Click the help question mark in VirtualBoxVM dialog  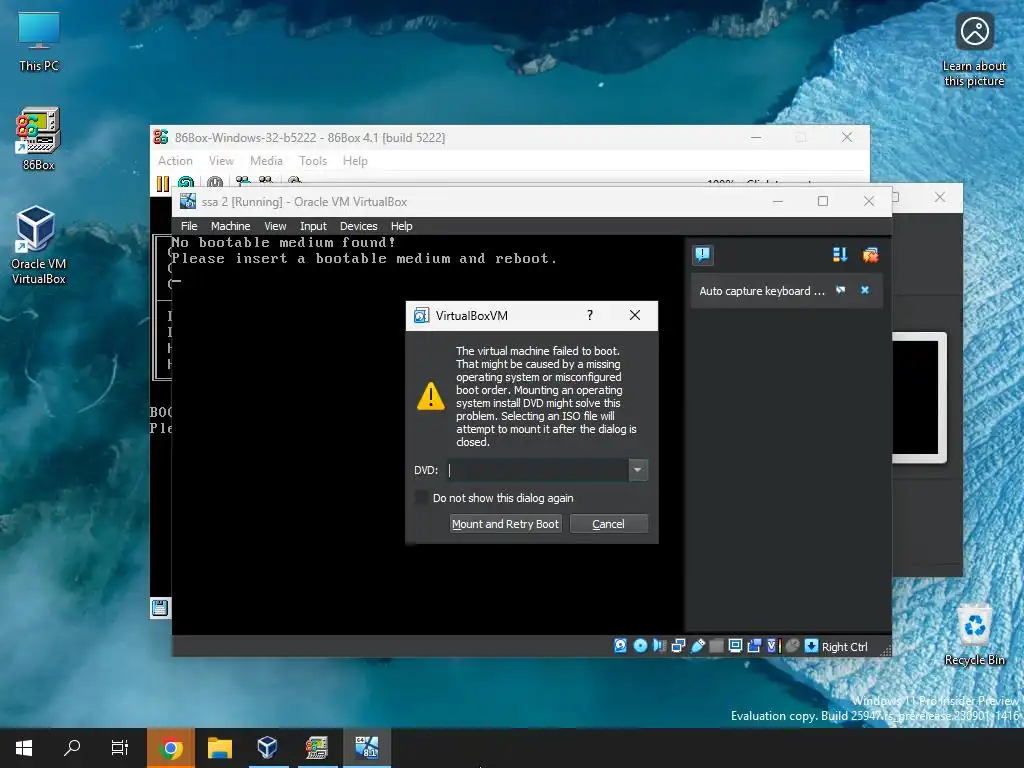[590, 315]
